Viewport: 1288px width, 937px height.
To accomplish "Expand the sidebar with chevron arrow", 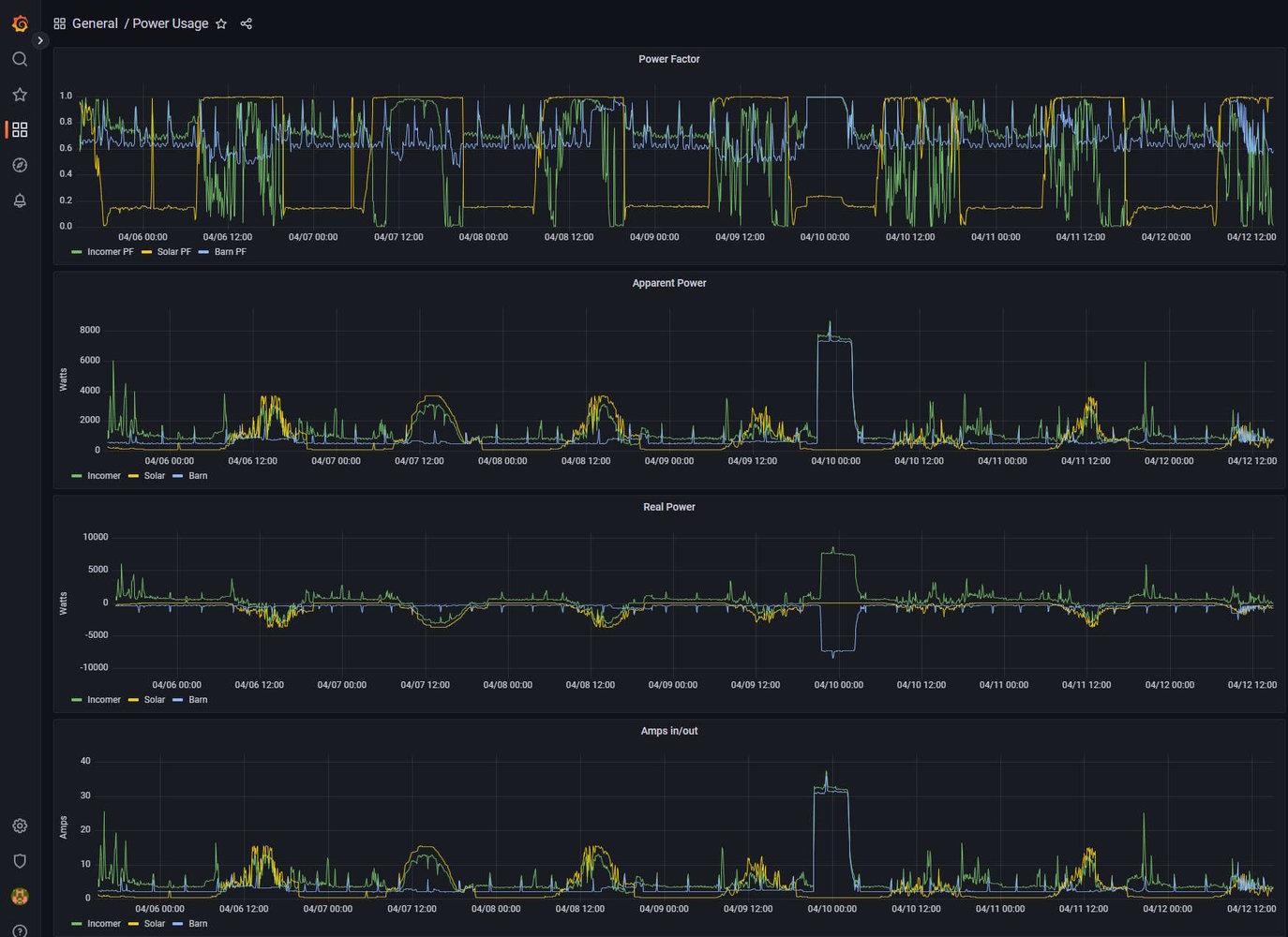I will coord(39,40).
